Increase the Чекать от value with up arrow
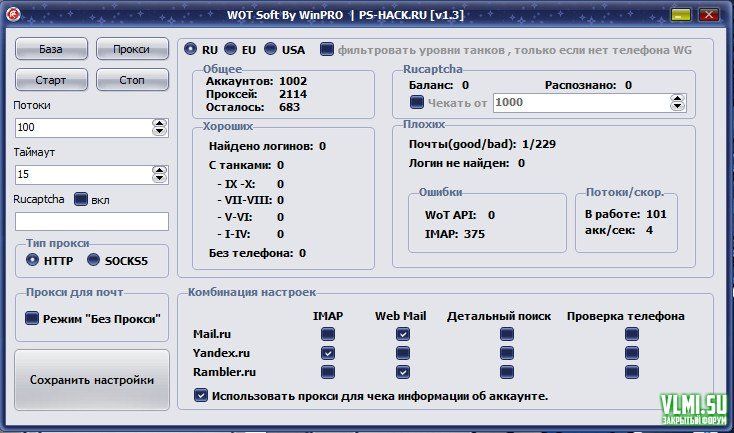Screen dimensions: 734x433 (679, 98)
